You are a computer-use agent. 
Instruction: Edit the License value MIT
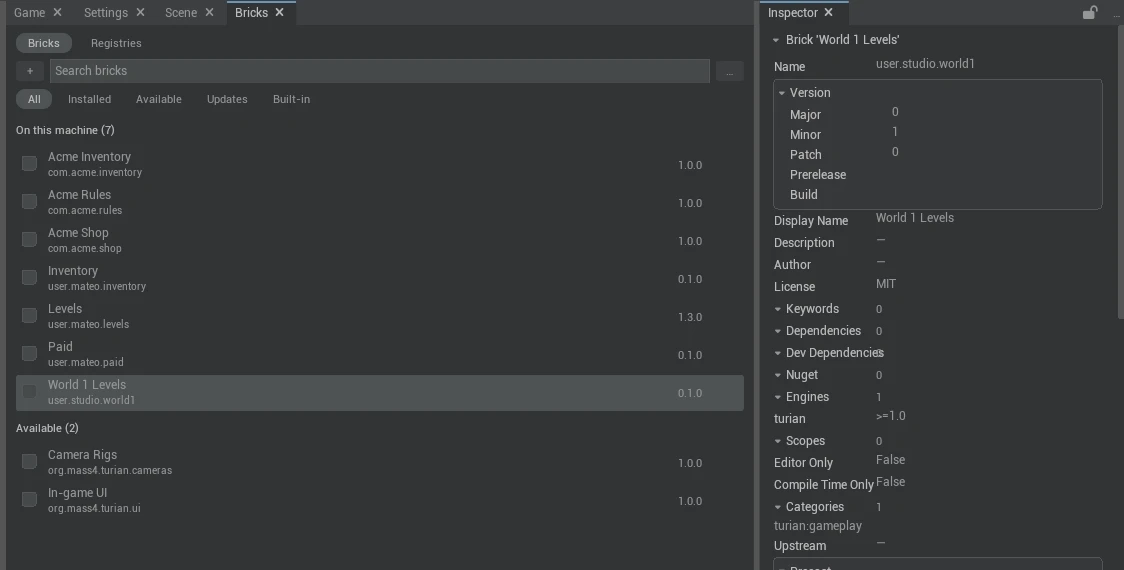[886, 284]
